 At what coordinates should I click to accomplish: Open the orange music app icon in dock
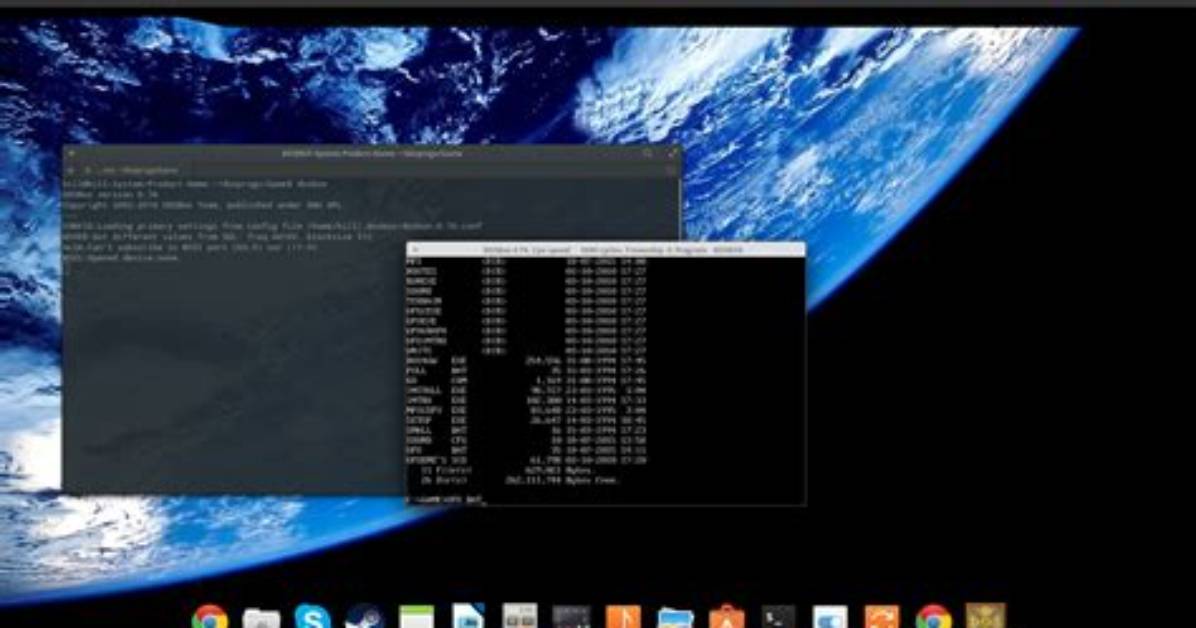pos(623,616)
